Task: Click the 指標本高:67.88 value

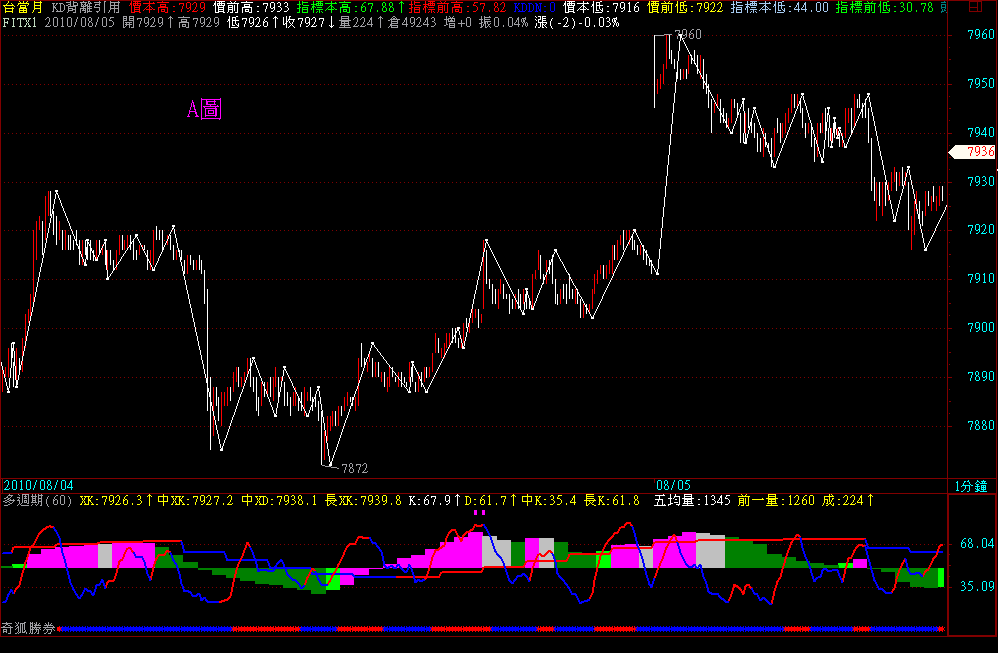Action: (x=346, y=8)
